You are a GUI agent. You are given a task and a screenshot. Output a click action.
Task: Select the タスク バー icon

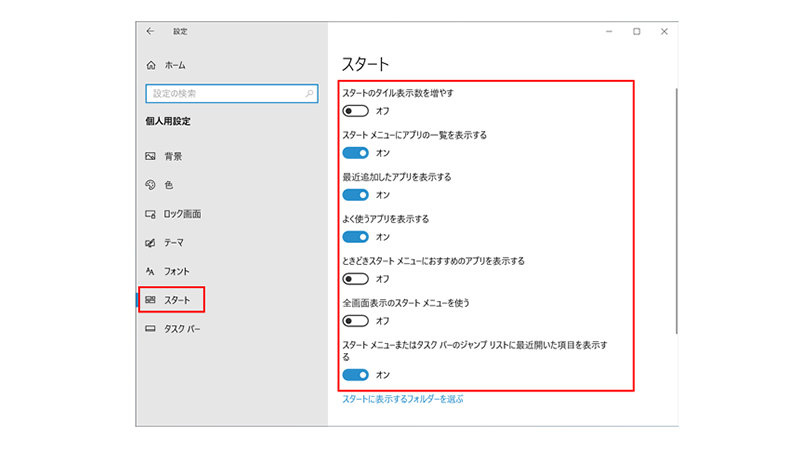pos(151,329)
